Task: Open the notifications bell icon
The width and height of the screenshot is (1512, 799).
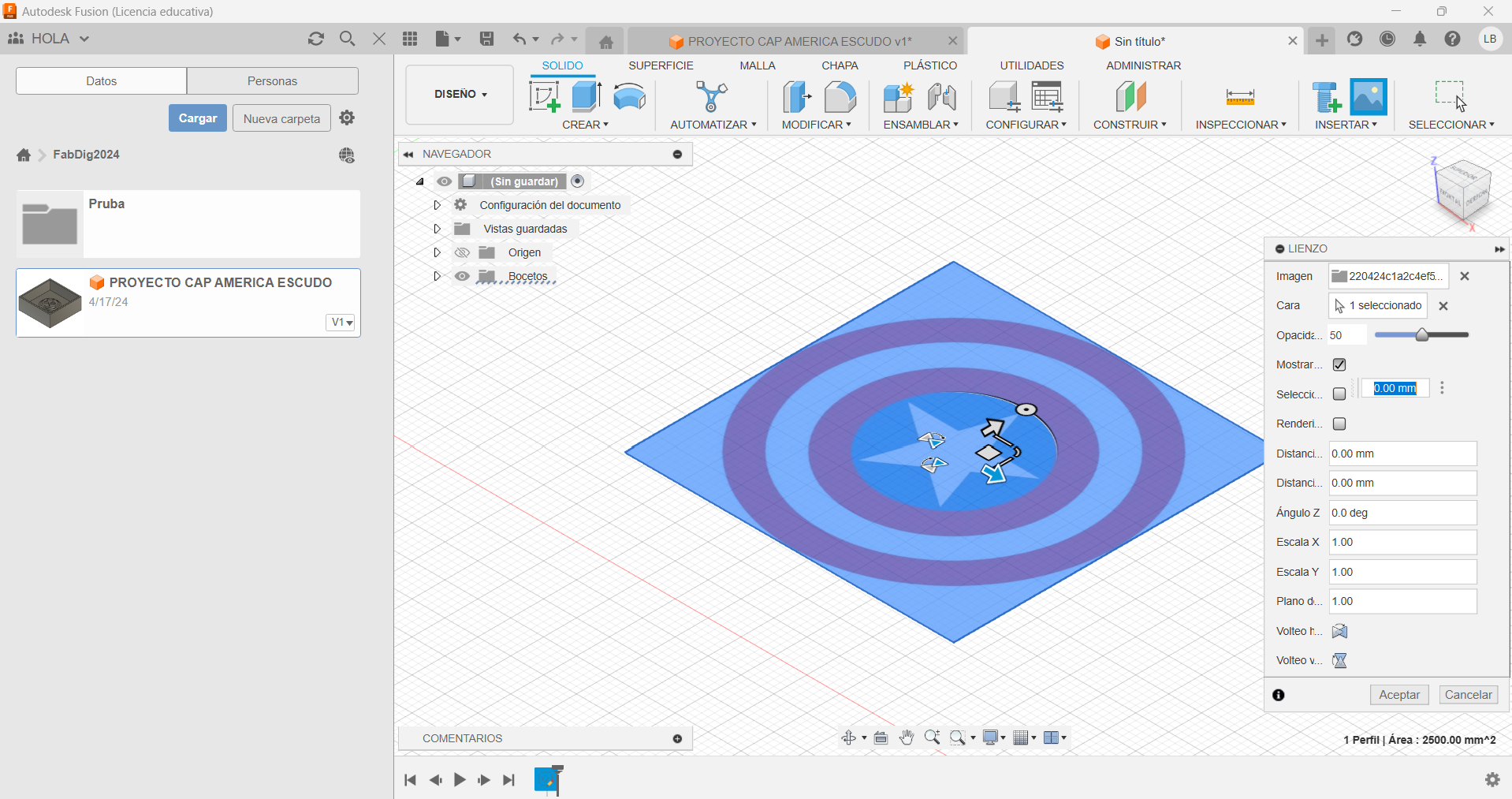Action: (x=1420, y=39)
